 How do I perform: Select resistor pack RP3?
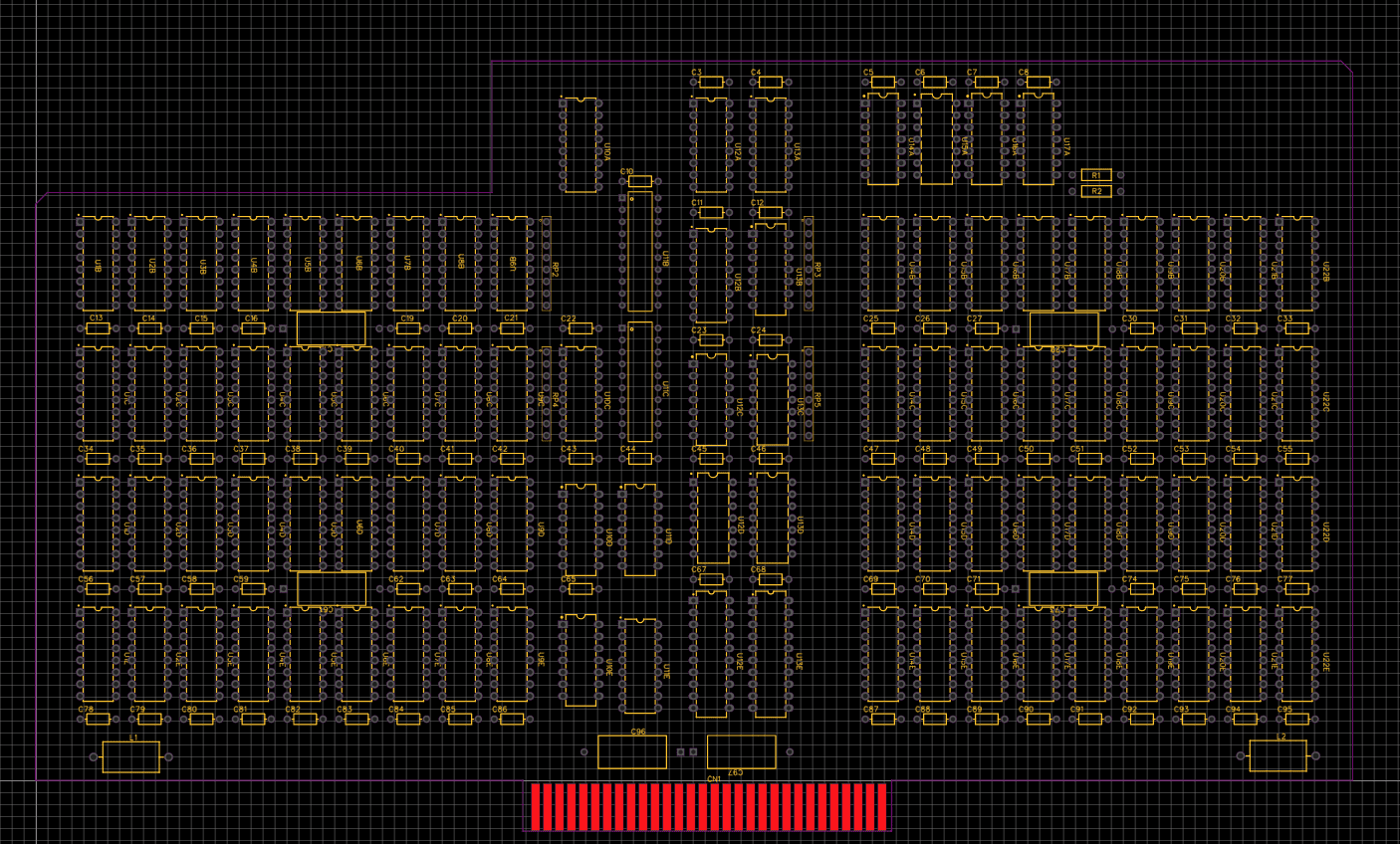click(x=809, y=264)
